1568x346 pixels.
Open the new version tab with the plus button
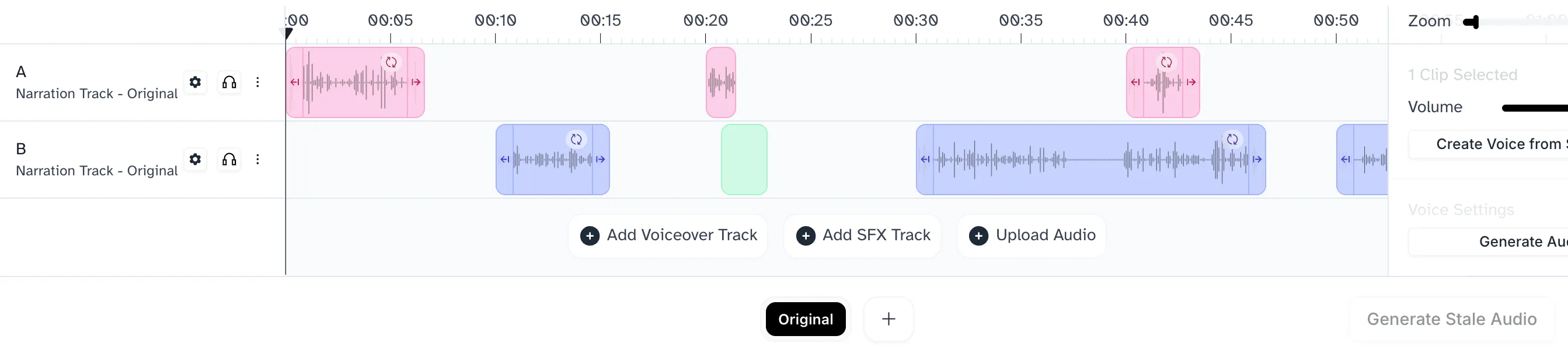coord(888,318)
